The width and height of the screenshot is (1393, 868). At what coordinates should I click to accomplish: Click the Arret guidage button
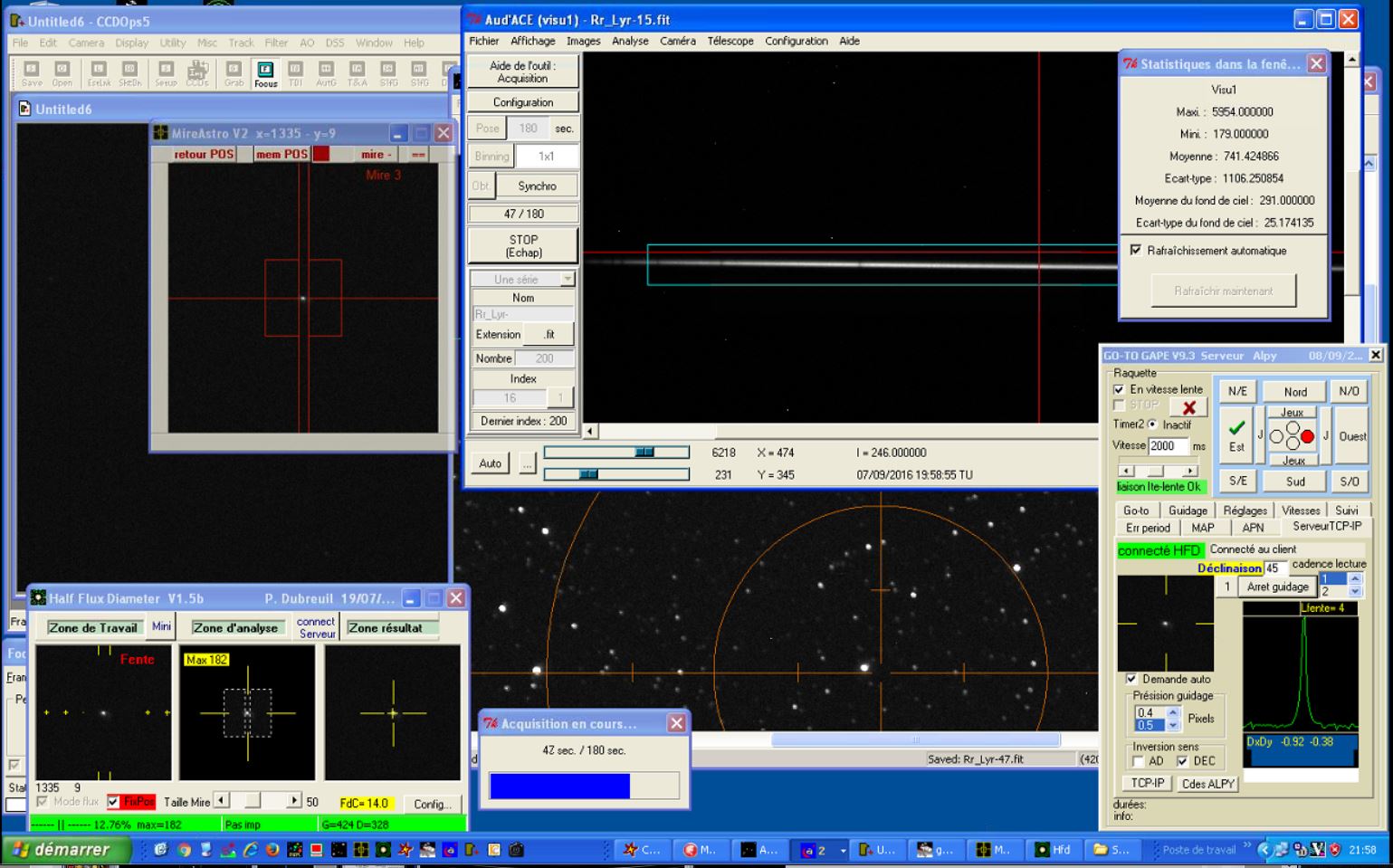click(x=1277, y=587)
